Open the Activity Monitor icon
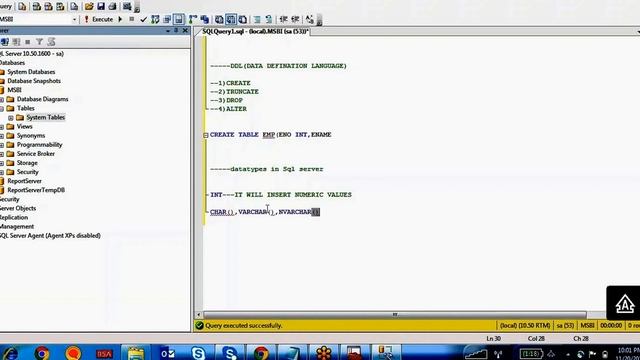Viewport: 640px width, 360px height. click(127, 7)
